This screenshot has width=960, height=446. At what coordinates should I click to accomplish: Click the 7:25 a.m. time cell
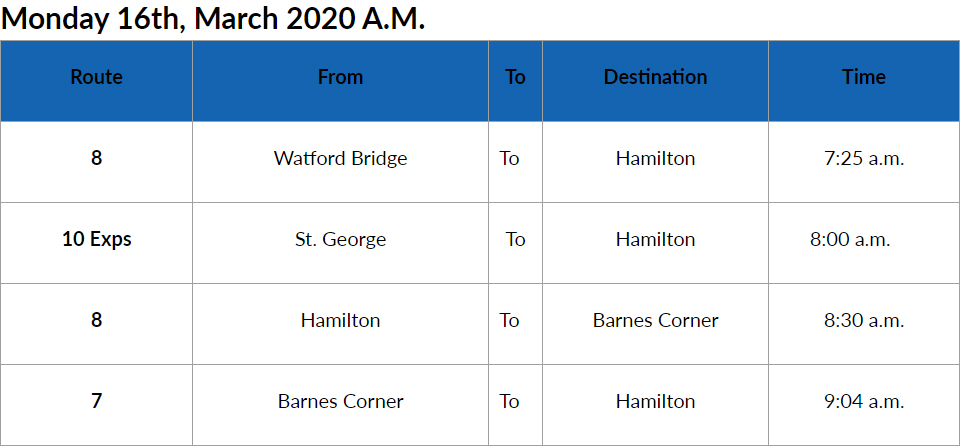(863, 158)
